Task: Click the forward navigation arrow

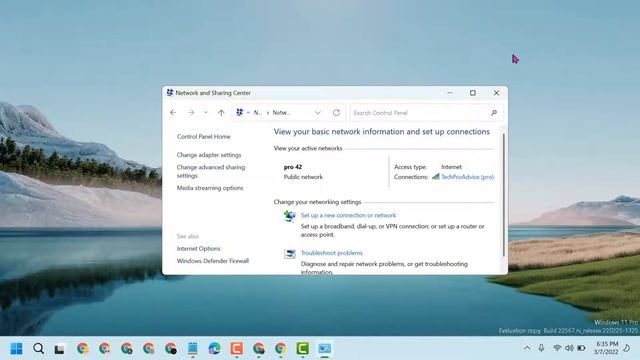Action: click(x=191, y=113)
